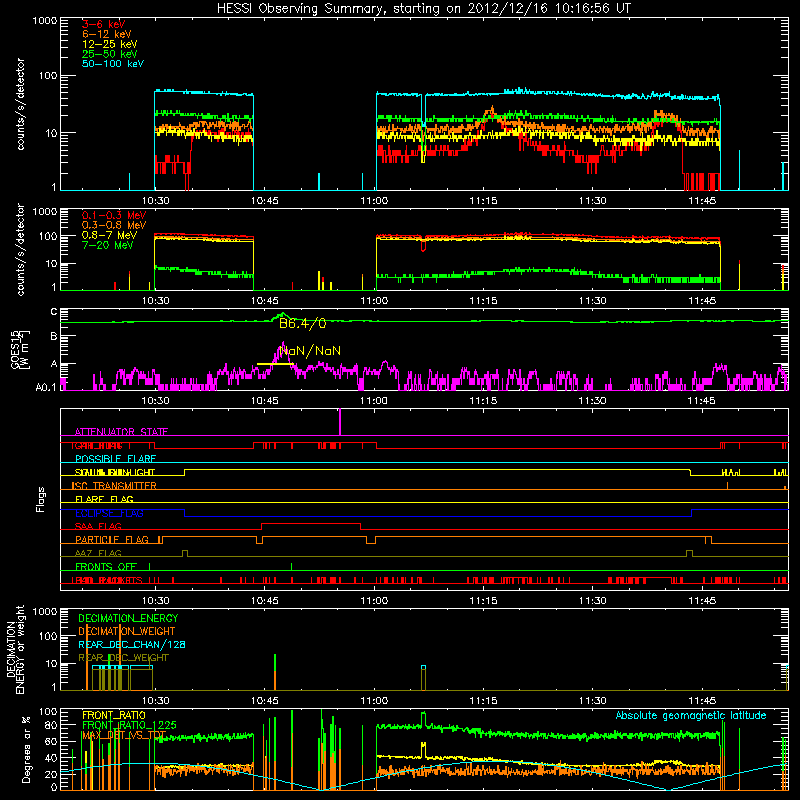Select the PARTICLE_FLAG label
Image resolution: width=800 pixels, height=800 pixels.
tap(112, 540)
